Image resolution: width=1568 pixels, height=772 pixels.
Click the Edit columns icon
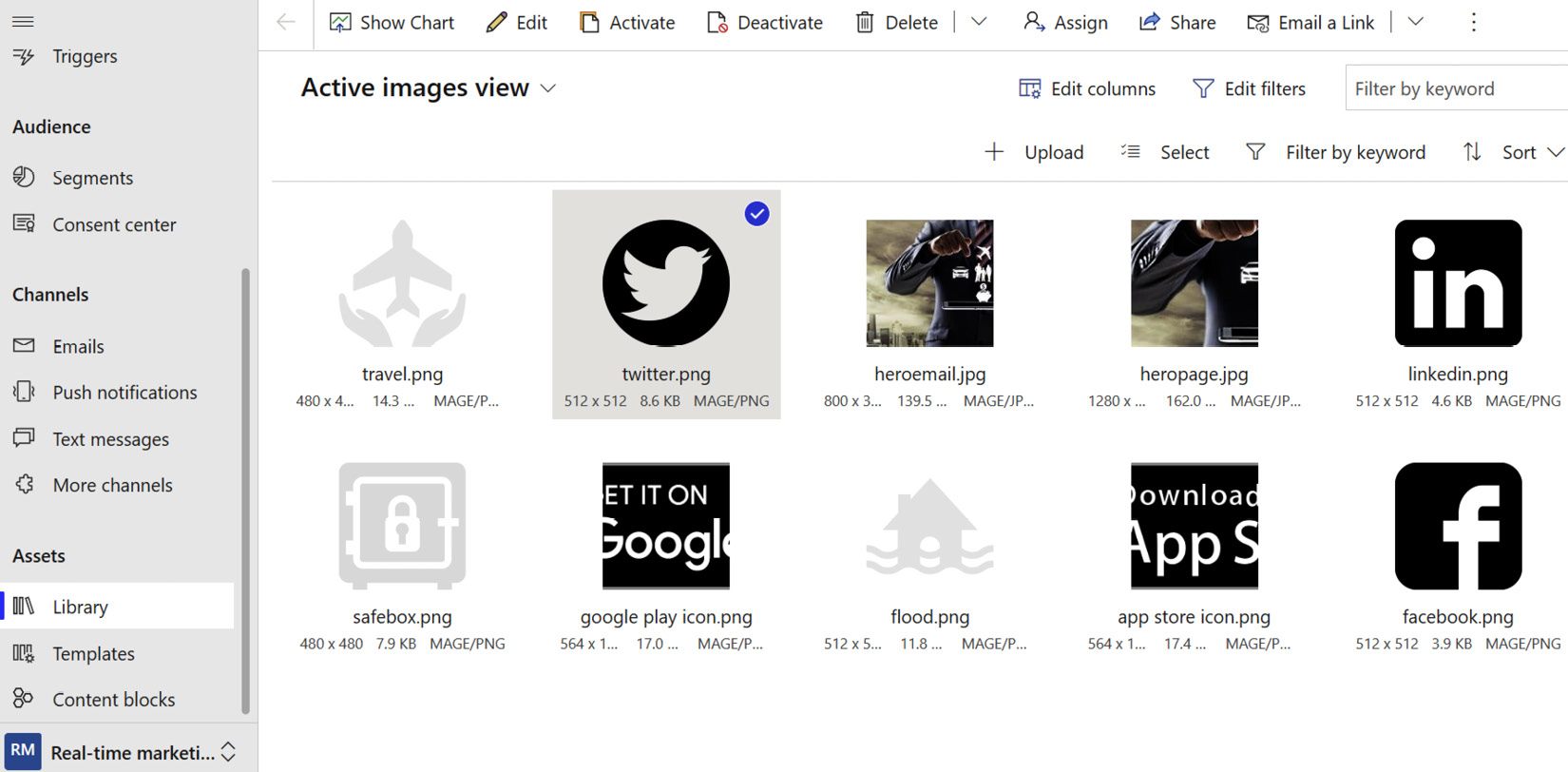click(x=1029, y=88)
